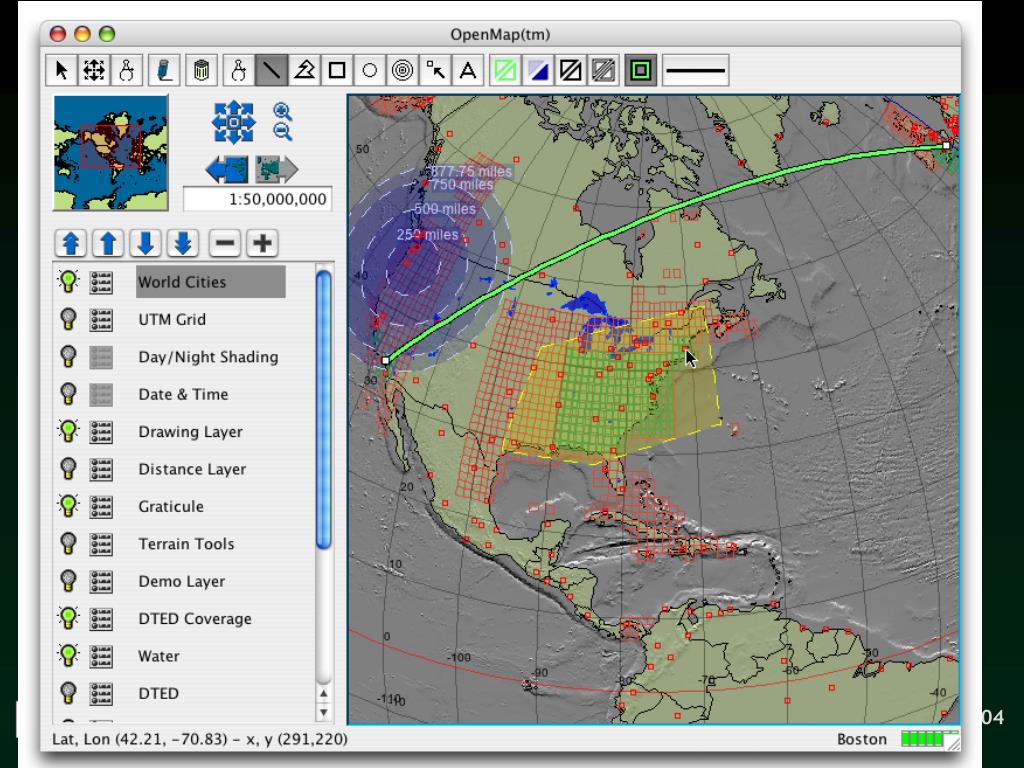Viewport: 1024px width, 768px height.
Task: Select the Text tool marked A
Action: (468, 70)
